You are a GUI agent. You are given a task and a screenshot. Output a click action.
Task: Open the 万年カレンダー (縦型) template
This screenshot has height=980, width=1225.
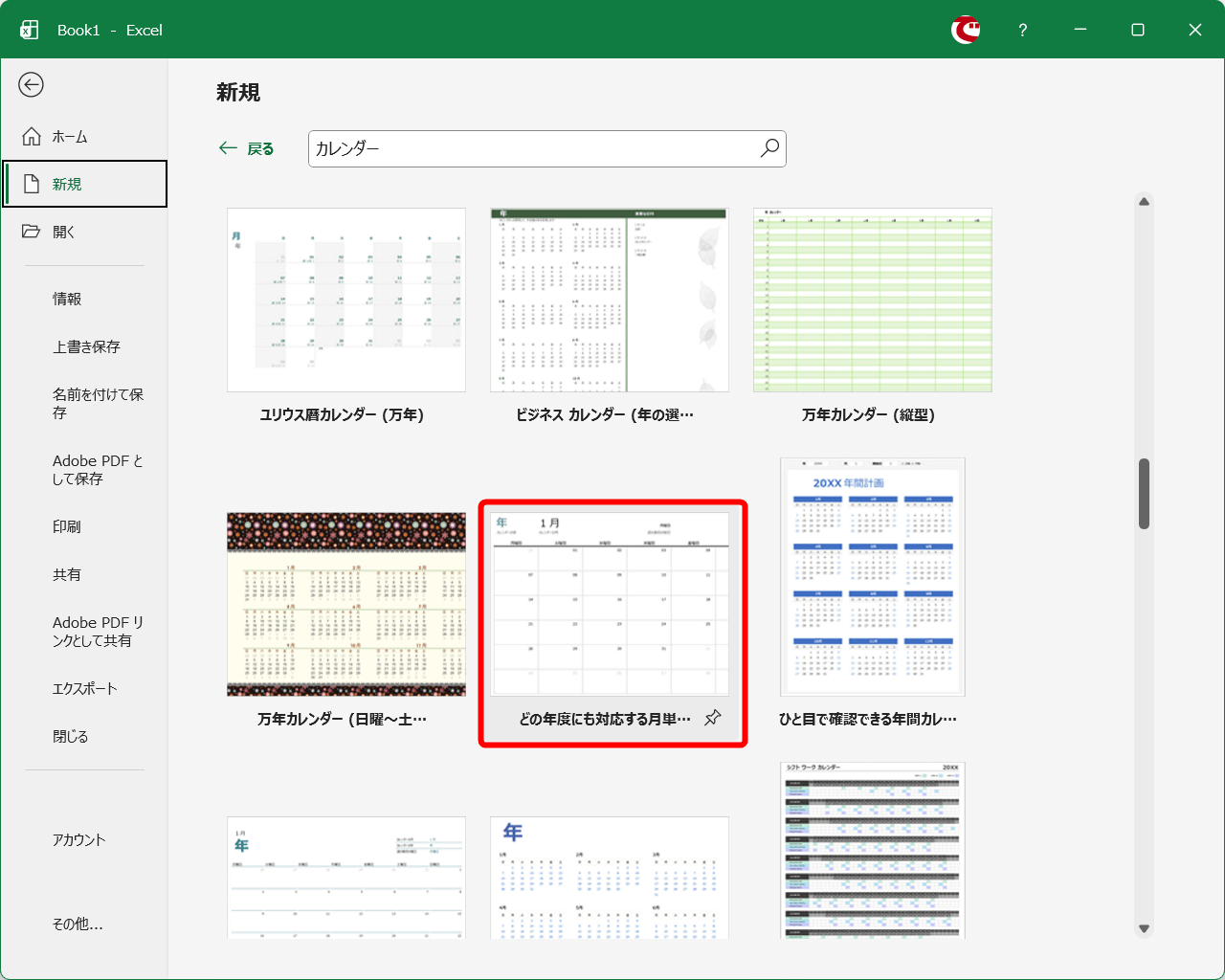click(872, 300)
